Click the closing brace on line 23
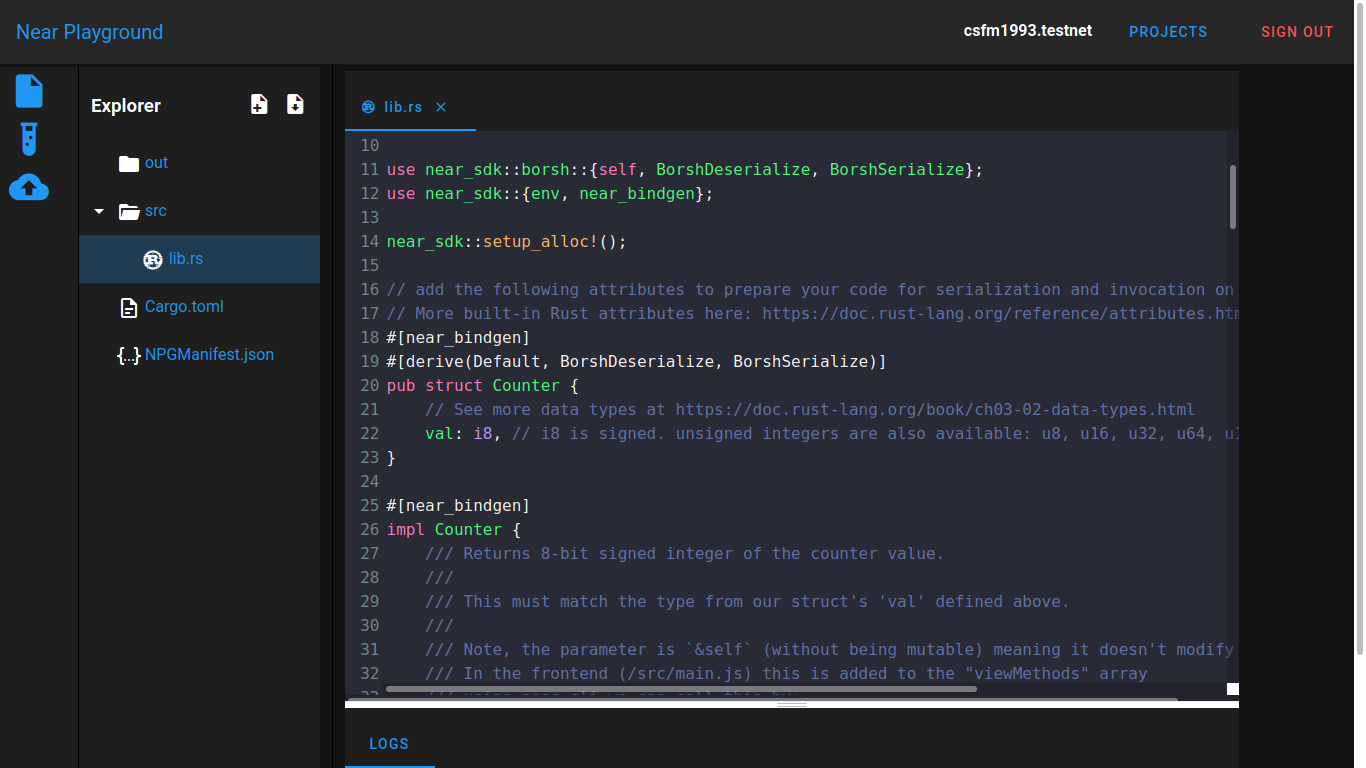The height and width of the screenshot is (768, 1366). pos(392,458)
